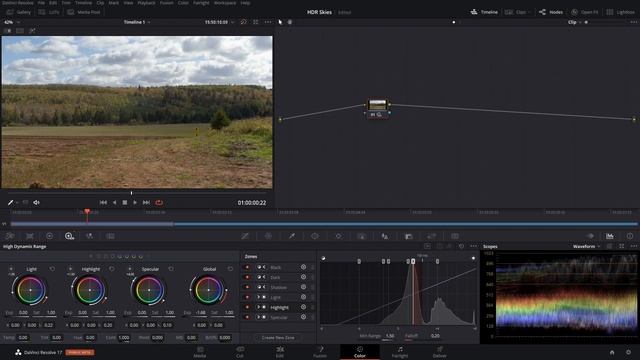Toggle the Specular zone on or off
The height and width of the screenshot is (360, 640).
click(x=247, y=317)
